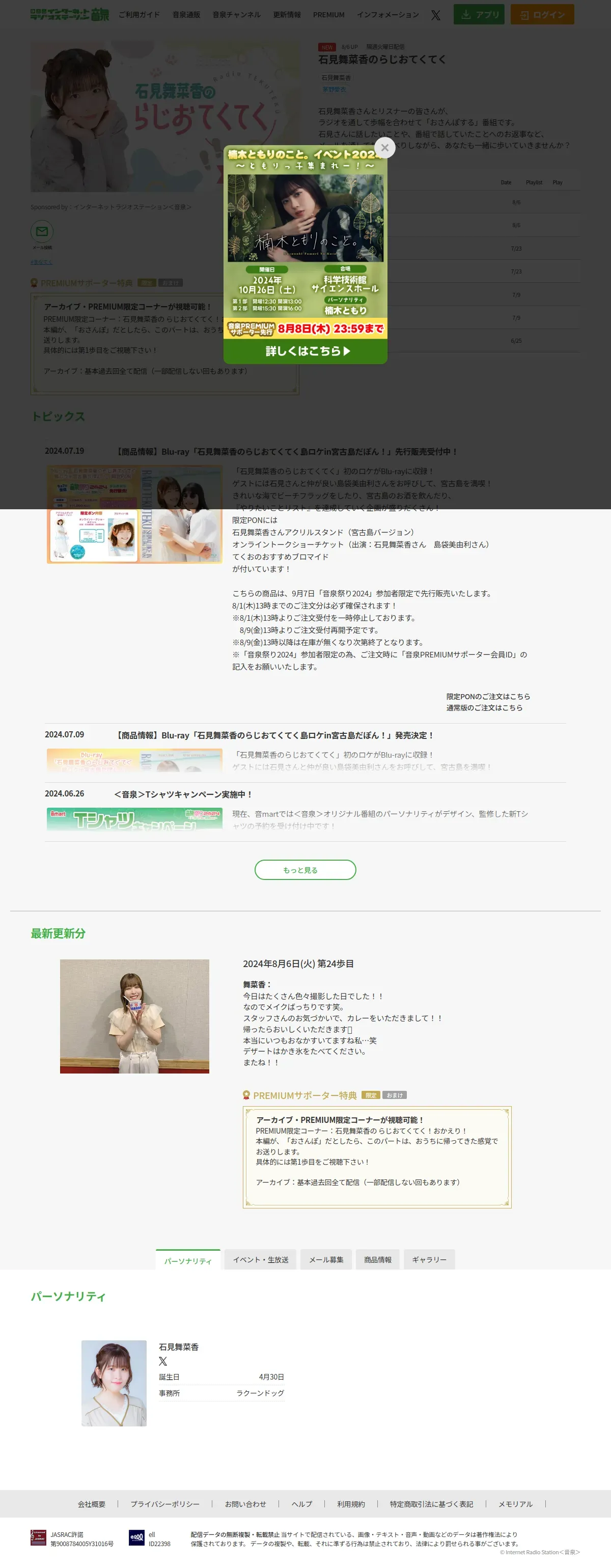Click 通常版のご注文はこちら link
This screenshot has width=611, height=1568.
[x=484, y=708]
